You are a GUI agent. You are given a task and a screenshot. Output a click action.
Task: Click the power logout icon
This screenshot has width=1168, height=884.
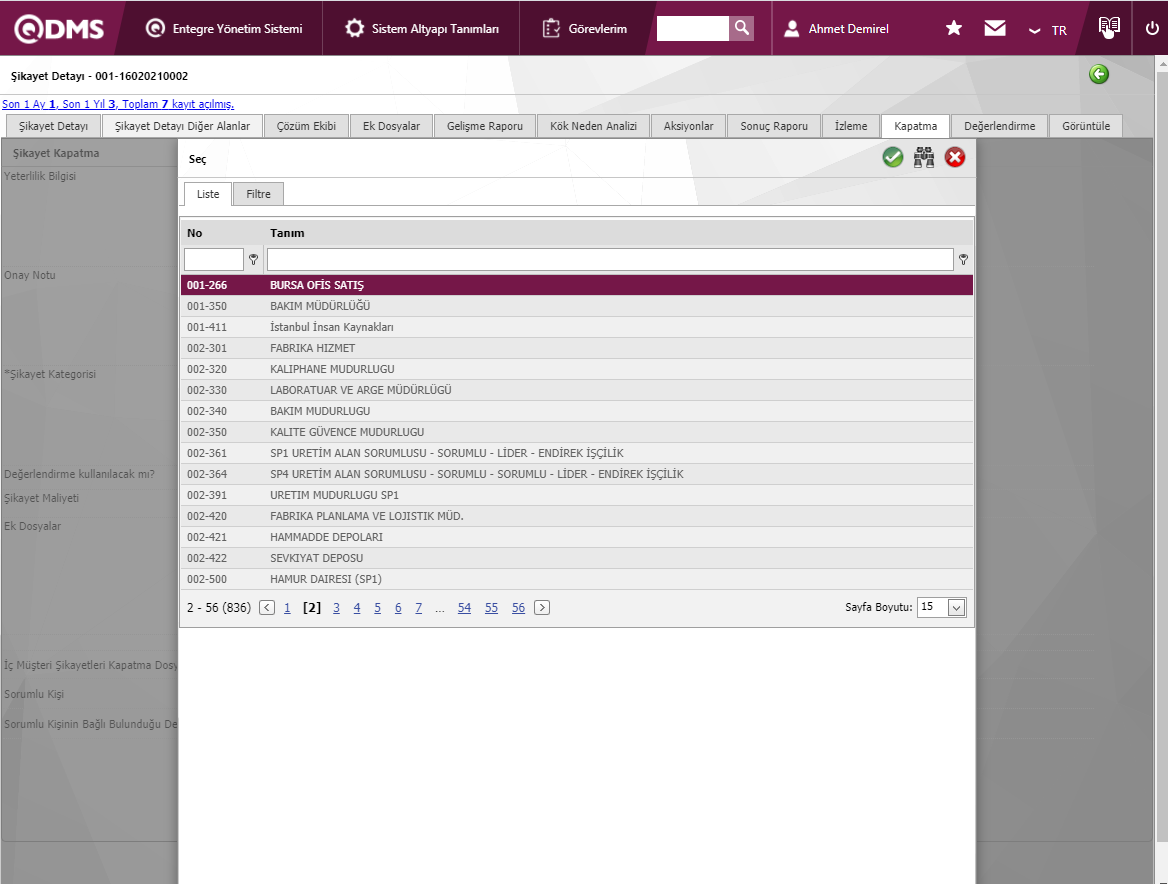pyautogui.click(x=1152, y=28)
